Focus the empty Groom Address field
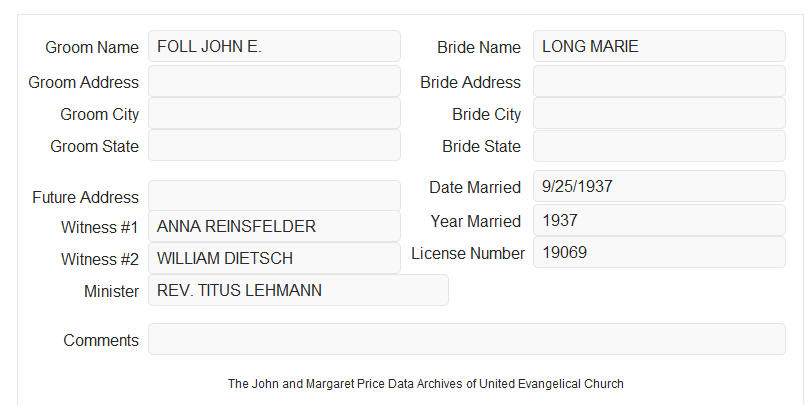 click(x=274, y=81)
